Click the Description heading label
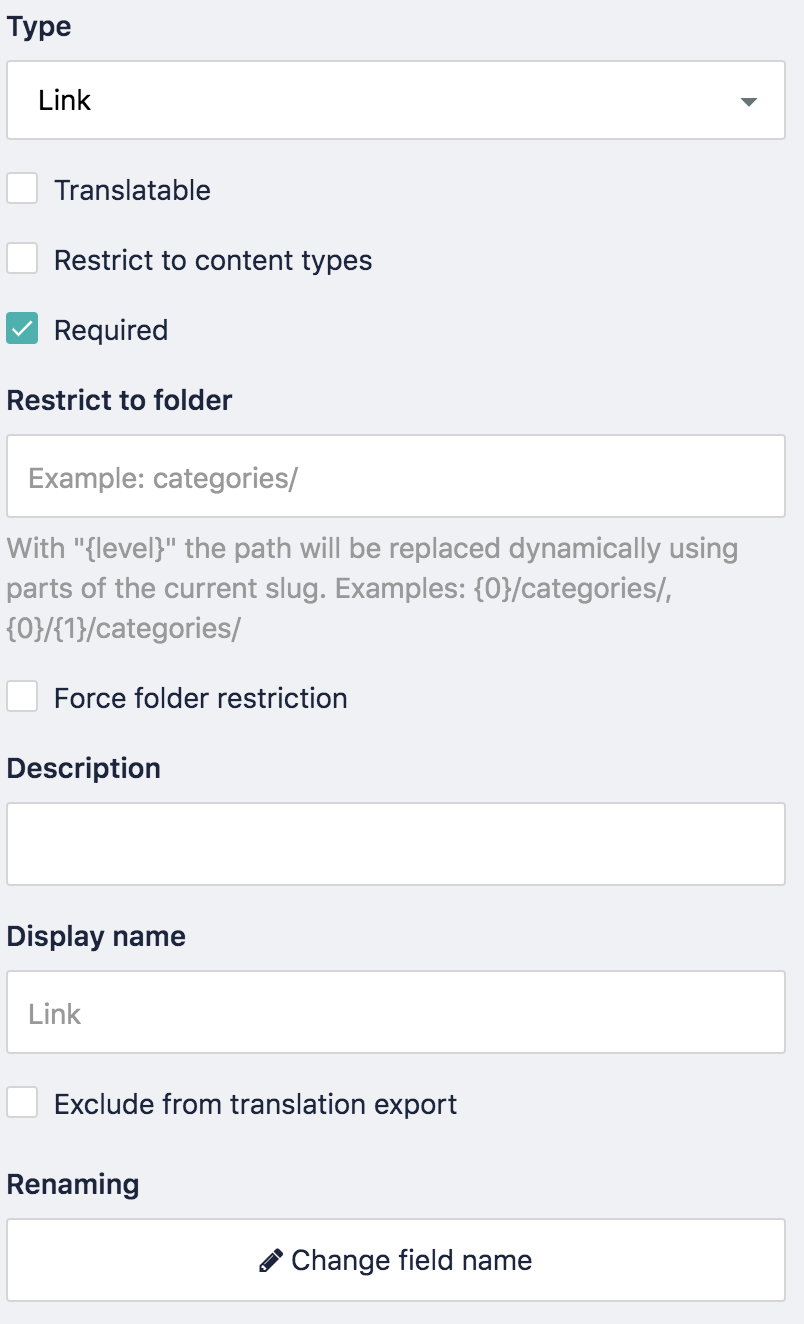The height and width of the screenshot is (1324, 804). coord(84,768)
